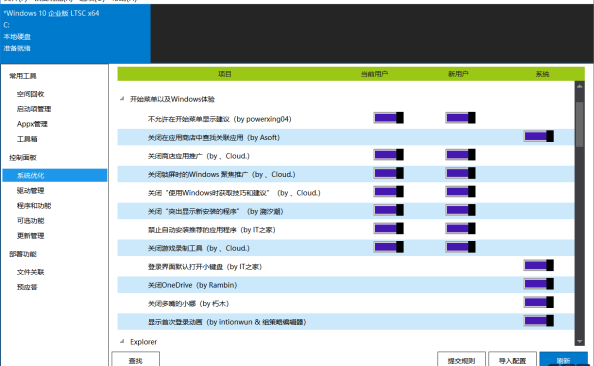Click the 导入配置 button
The width and height of the screenshot is (594, 366).
(512, 359)
